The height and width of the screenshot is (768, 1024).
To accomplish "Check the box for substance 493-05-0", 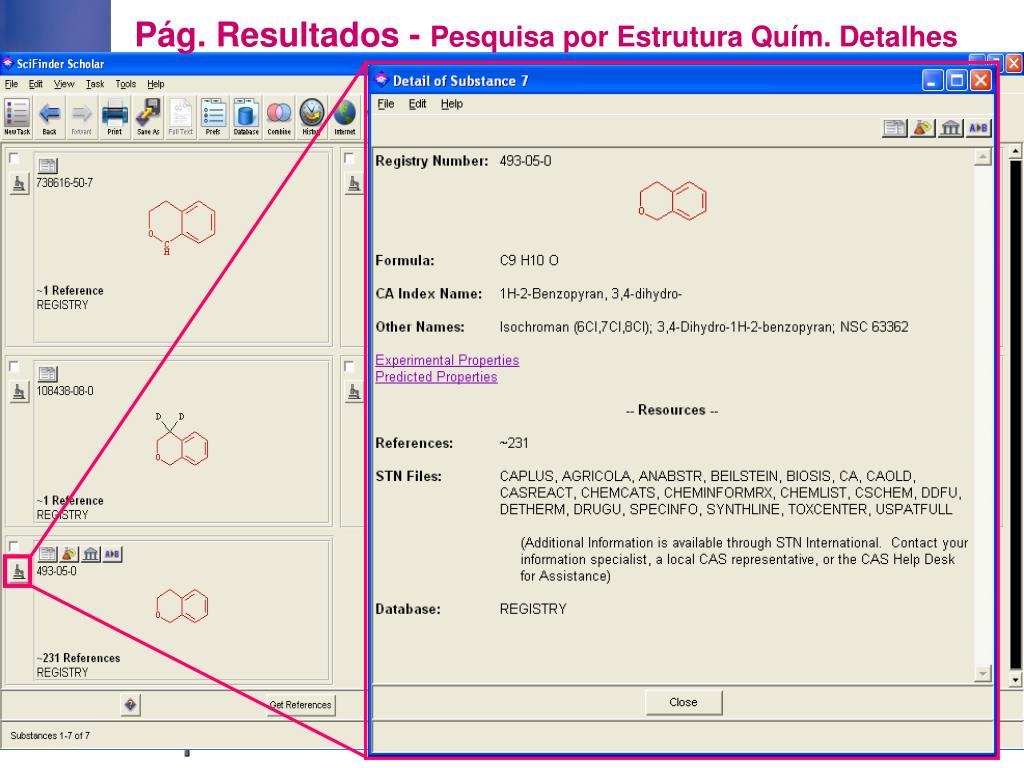I will pyautogui.click(x=14, y=547).
